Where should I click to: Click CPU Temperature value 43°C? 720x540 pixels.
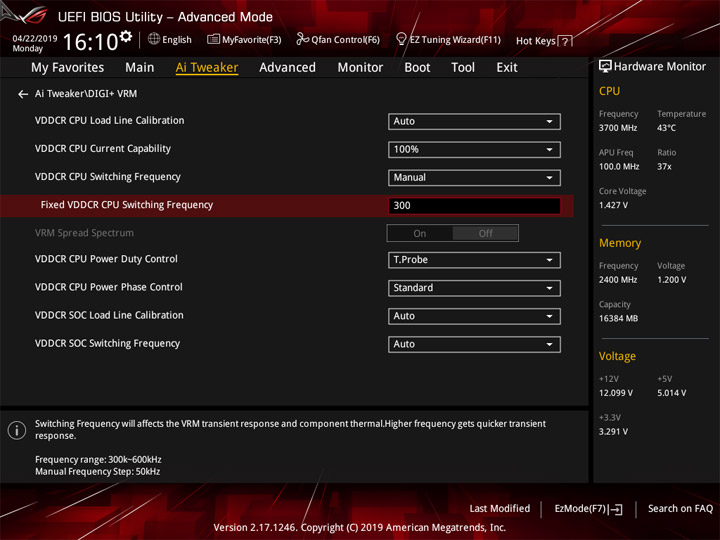pos(666,128)
